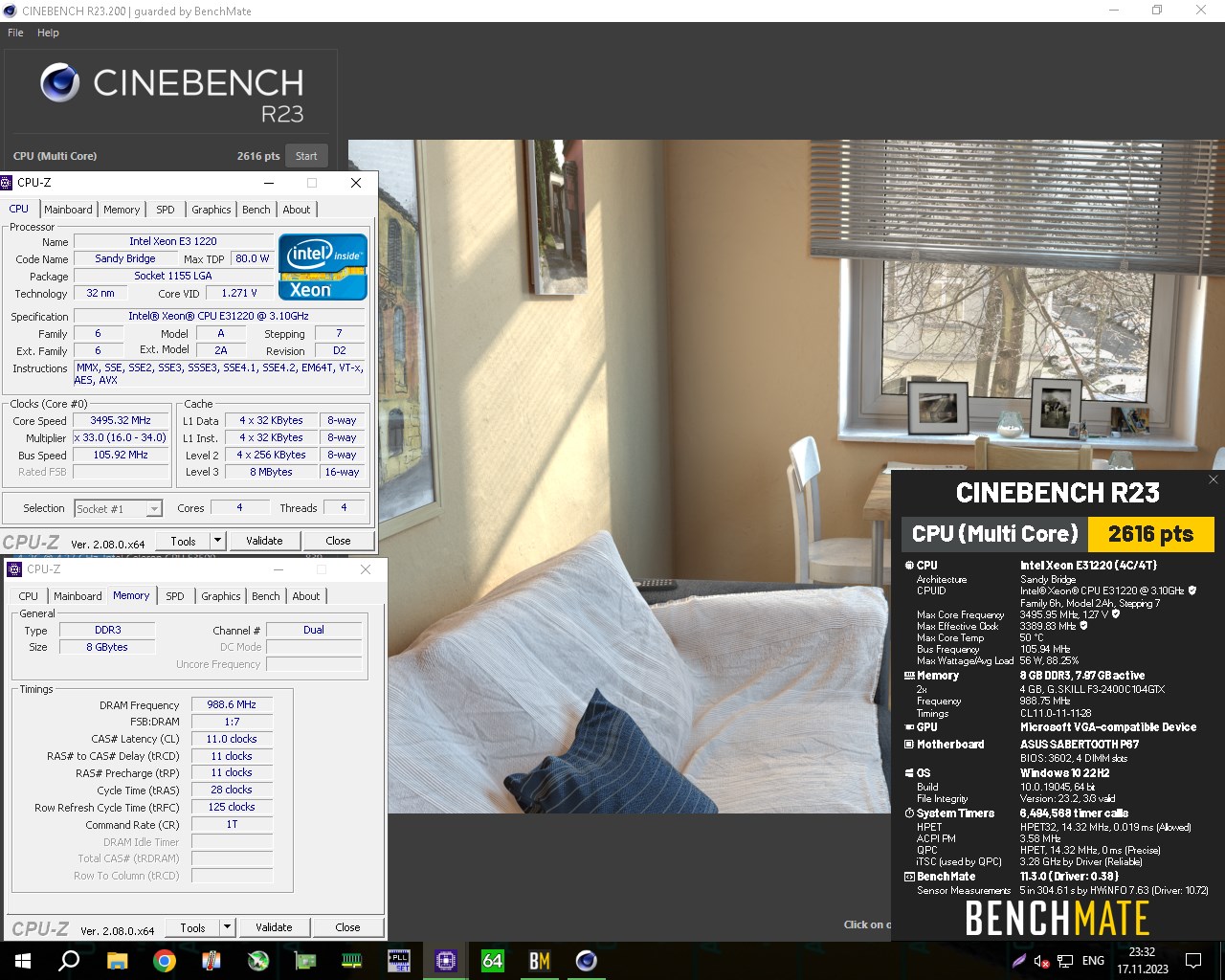The width and height of the screenshot is (1225, 980).
Task: Open the PLL SET utility in taskbar
Action: click(x=399, y=961)
